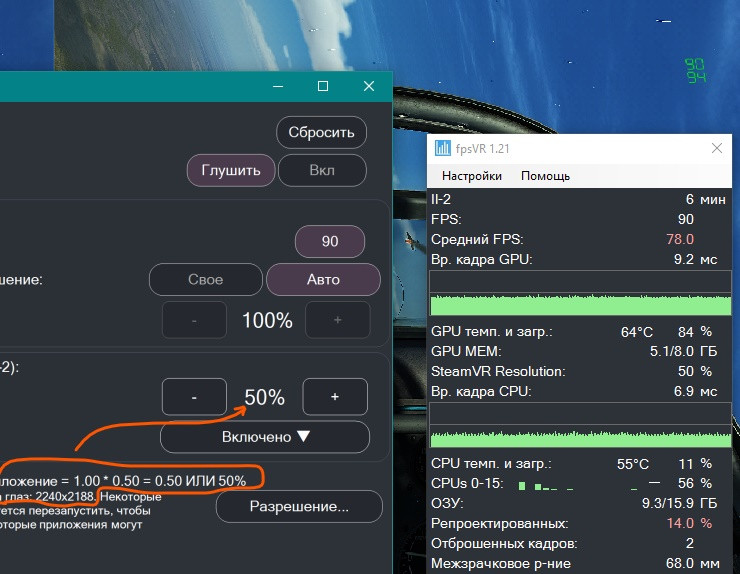Click the Разрешение... button
This screenshot has height=574, width=740.
pyautogui.click(x=299, y=506)
